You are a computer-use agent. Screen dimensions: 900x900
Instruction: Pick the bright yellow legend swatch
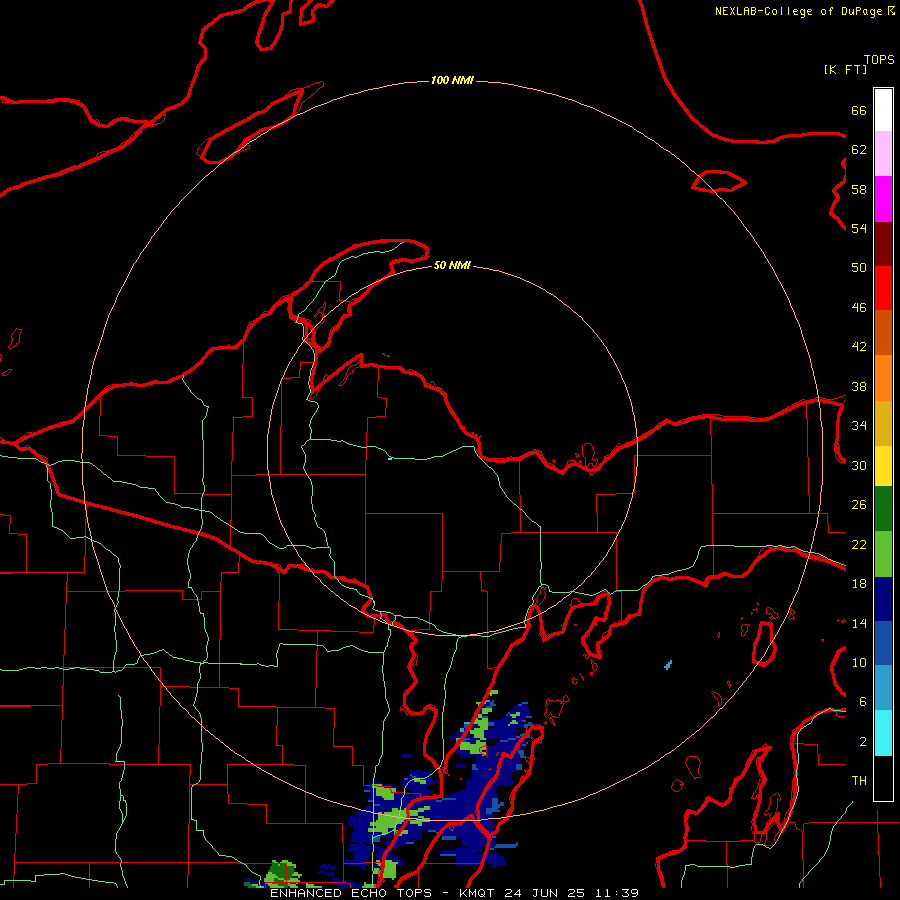(883, 465)
